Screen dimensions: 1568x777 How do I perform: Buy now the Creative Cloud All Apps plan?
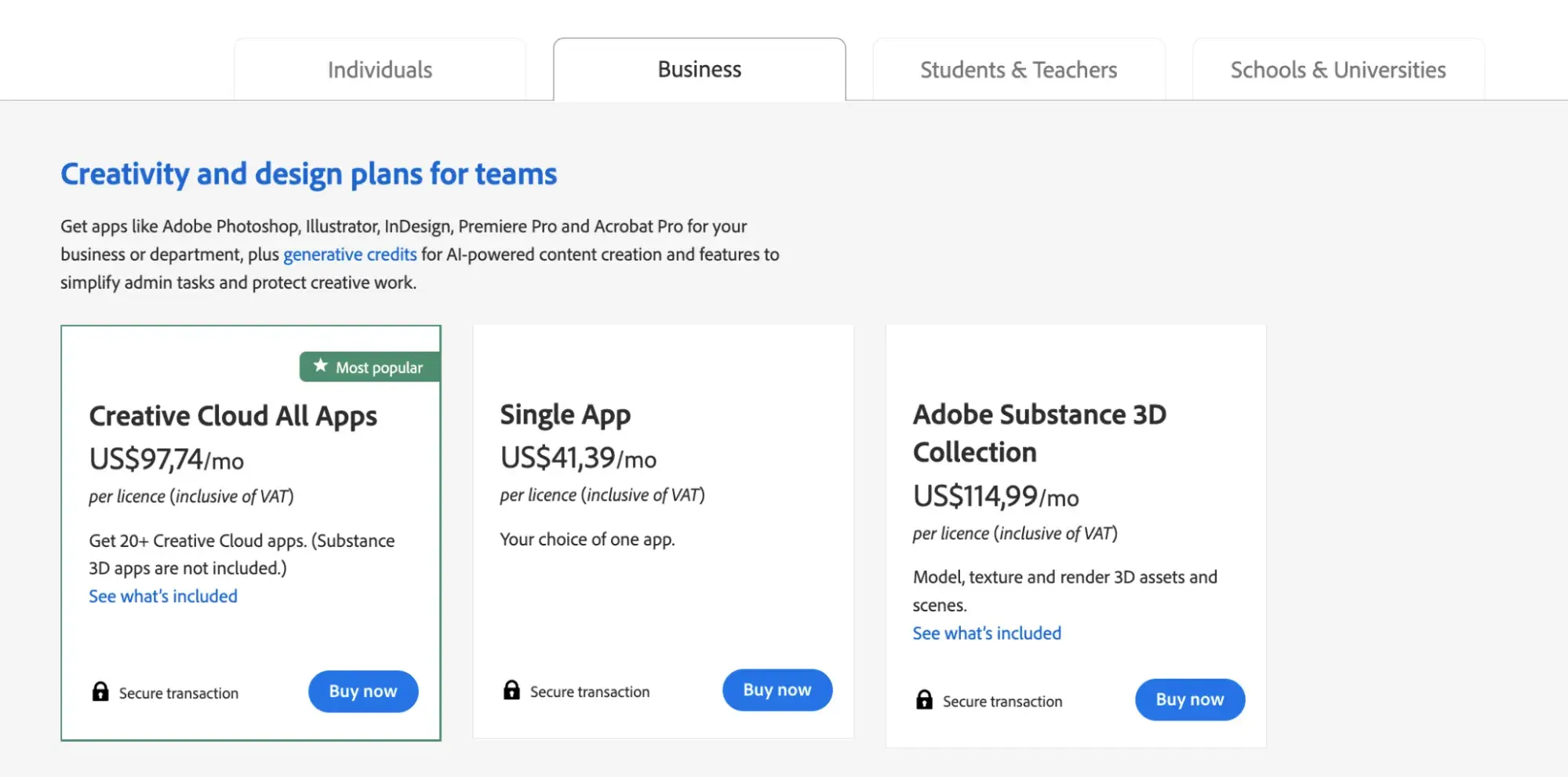coord(363,691)
